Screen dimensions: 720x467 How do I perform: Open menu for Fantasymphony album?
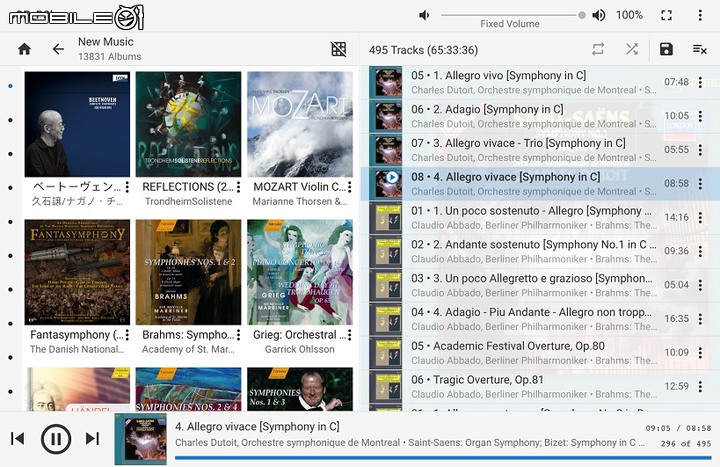127,335
